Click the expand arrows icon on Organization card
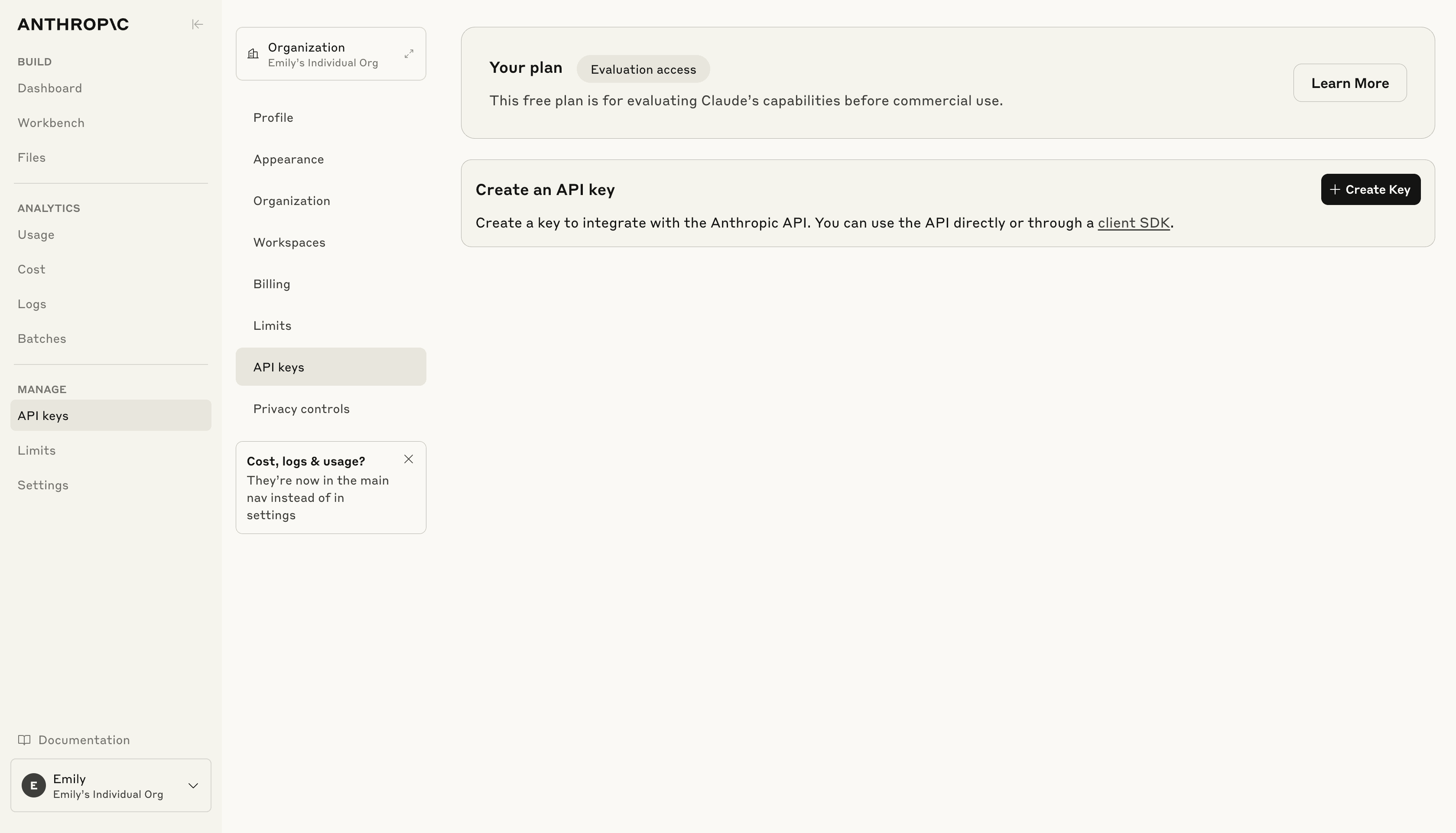 (409, 54)
